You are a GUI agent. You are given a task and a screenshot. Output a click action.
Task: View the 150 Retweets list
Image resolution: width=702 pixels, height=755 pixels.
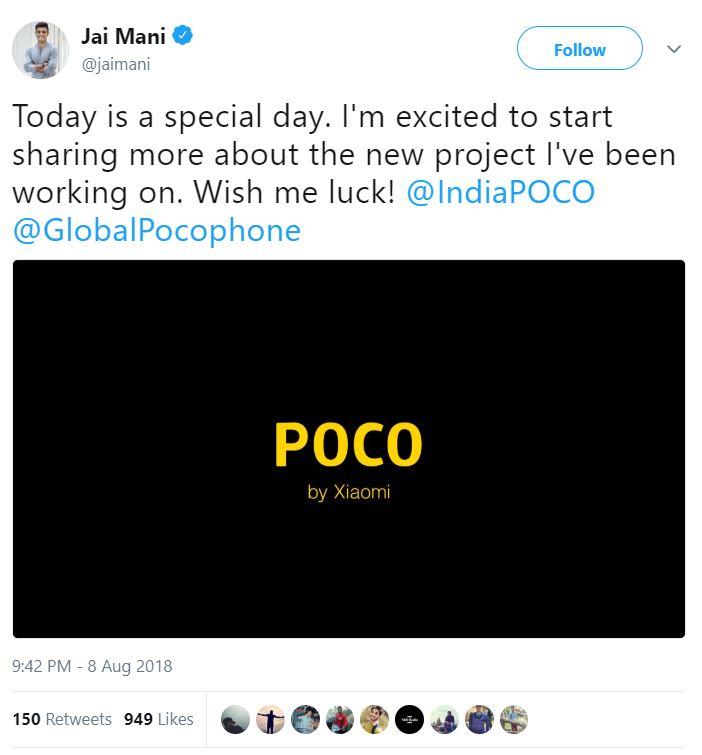[x=62, y=719]
